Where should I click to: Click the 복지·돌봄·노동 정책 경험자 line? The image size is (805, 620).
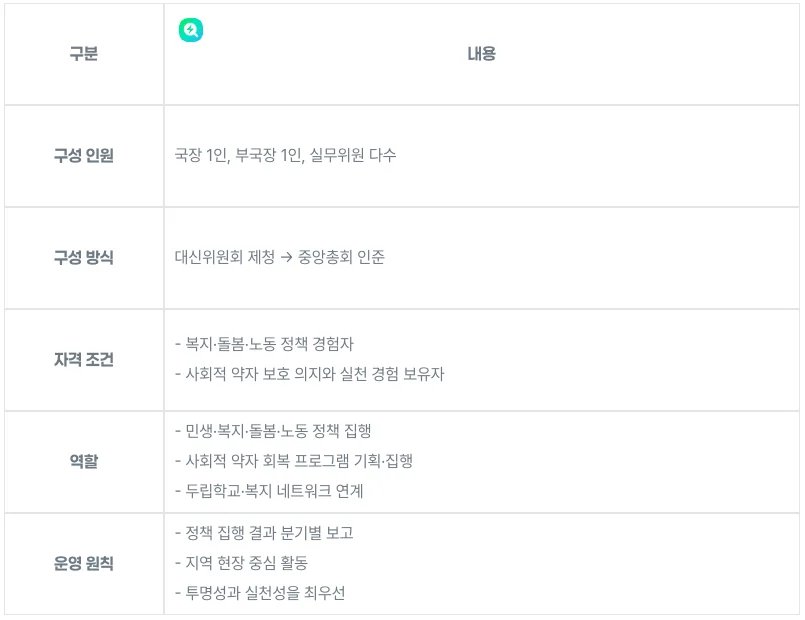pyautogui.click(x=264, y=344)
